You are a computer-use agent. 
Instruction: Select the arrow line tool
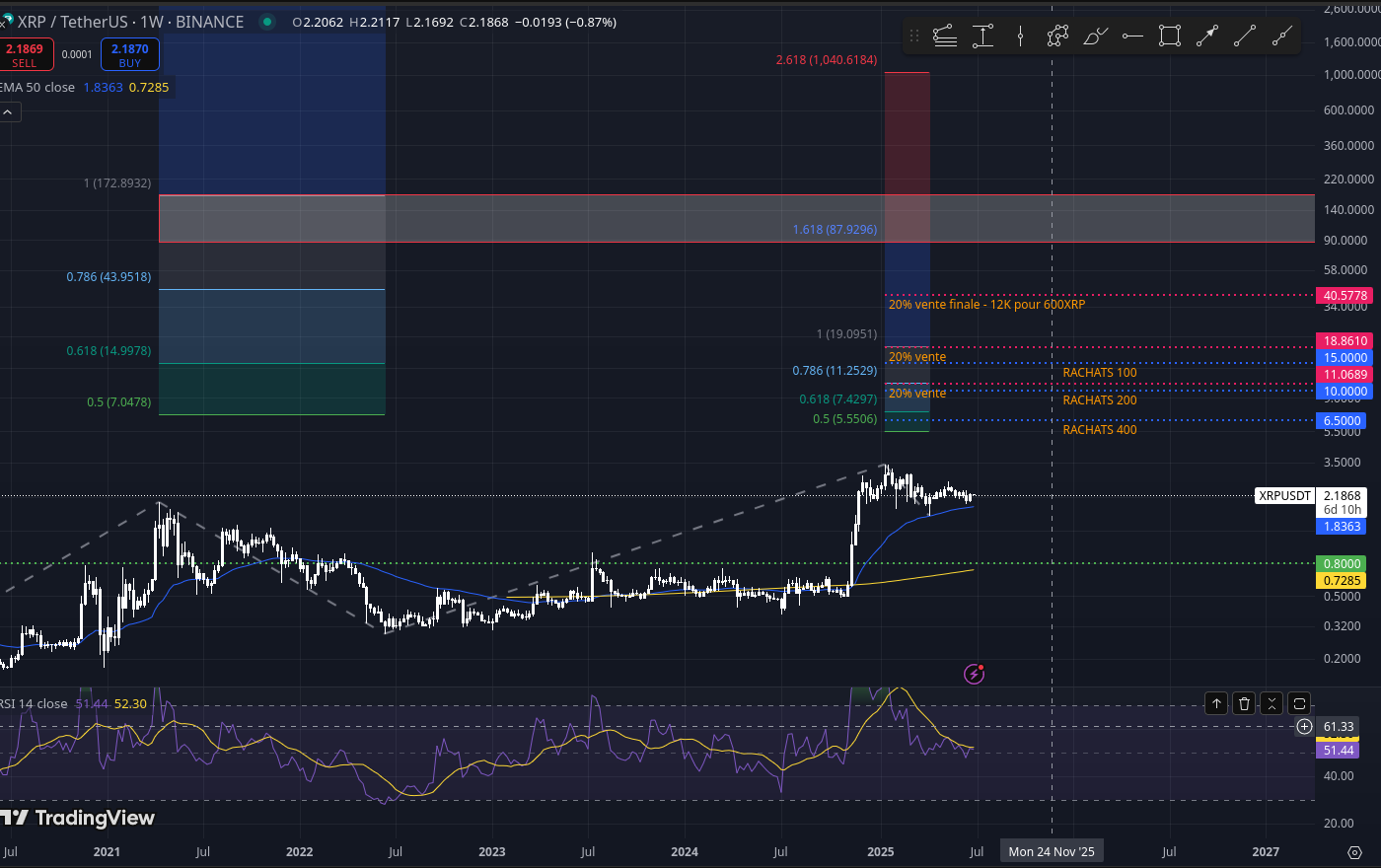click(1207, 36)
